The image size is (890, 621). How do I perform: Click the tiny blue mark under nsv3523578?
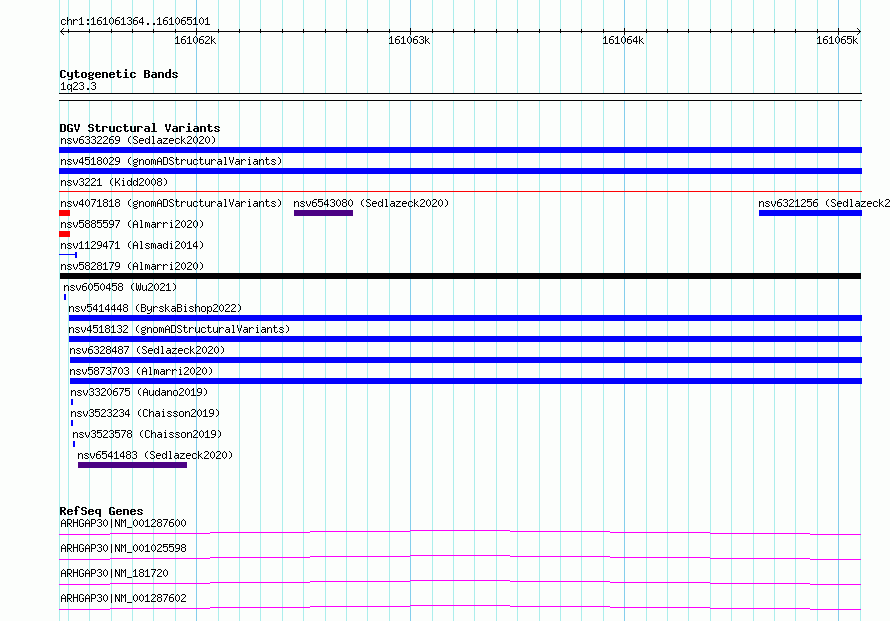coord(74,444)
